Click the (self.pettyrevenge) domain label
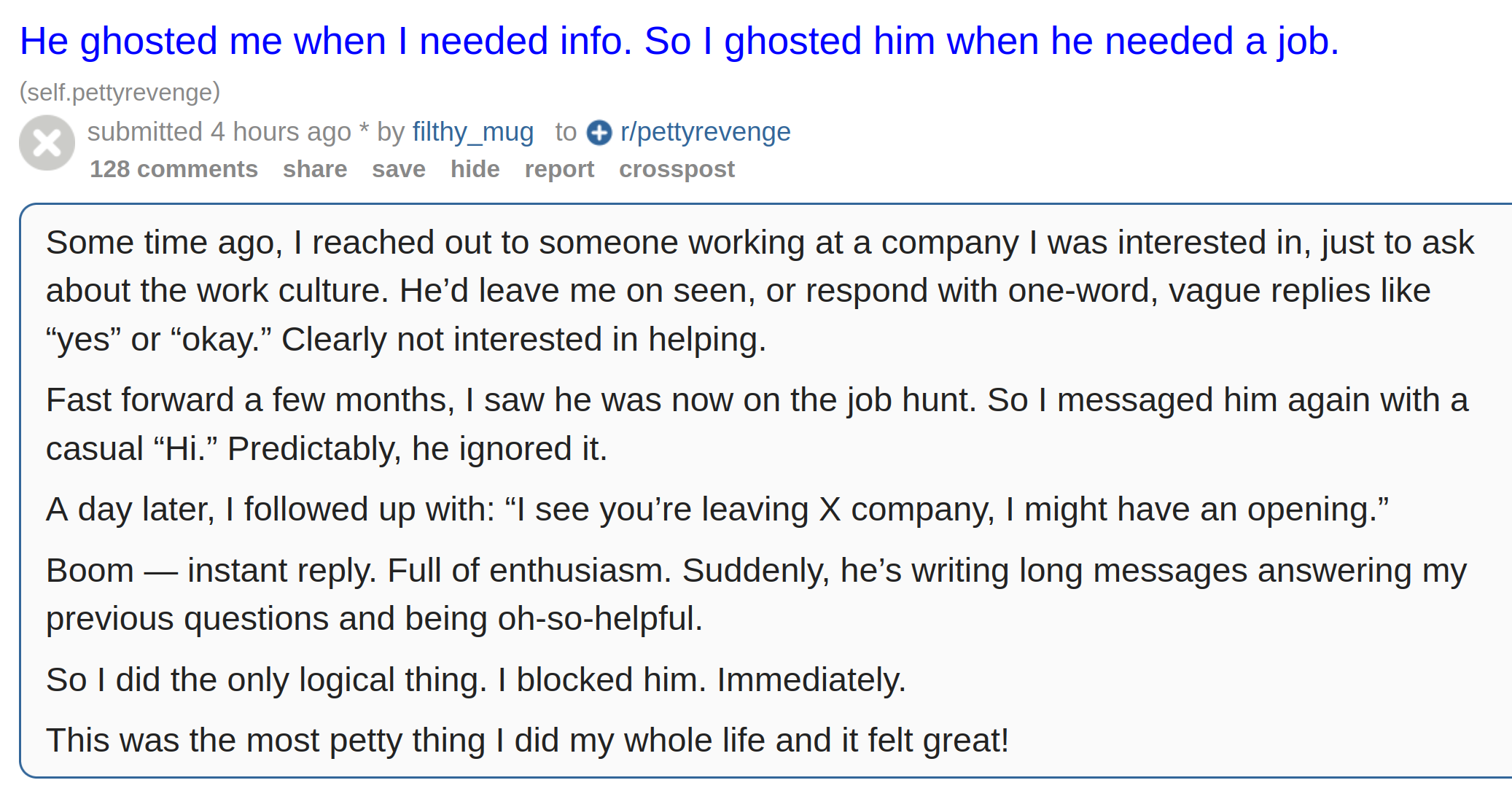Viewport: 1512px width, 799px height. (x=120, y=93)
